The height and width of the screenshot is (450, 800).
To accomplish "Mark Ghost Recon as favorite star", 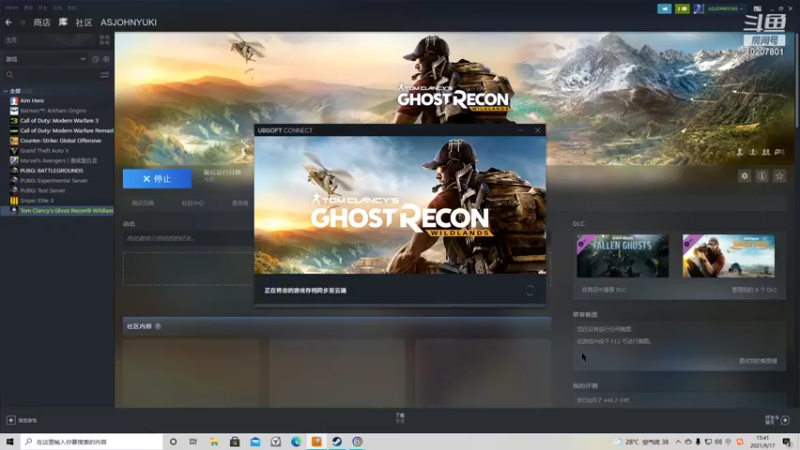I will [779, 176].
